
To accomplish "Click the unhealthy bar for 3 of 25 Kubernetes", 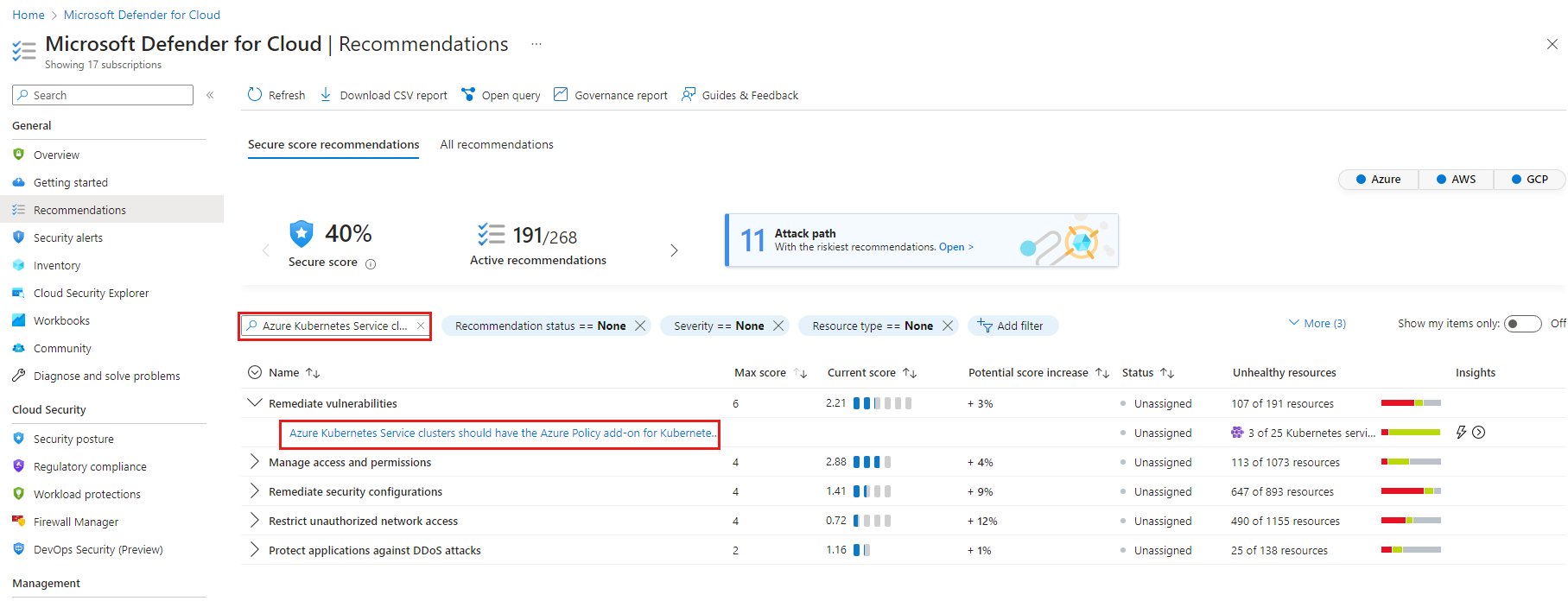I will click(1411, 432).
